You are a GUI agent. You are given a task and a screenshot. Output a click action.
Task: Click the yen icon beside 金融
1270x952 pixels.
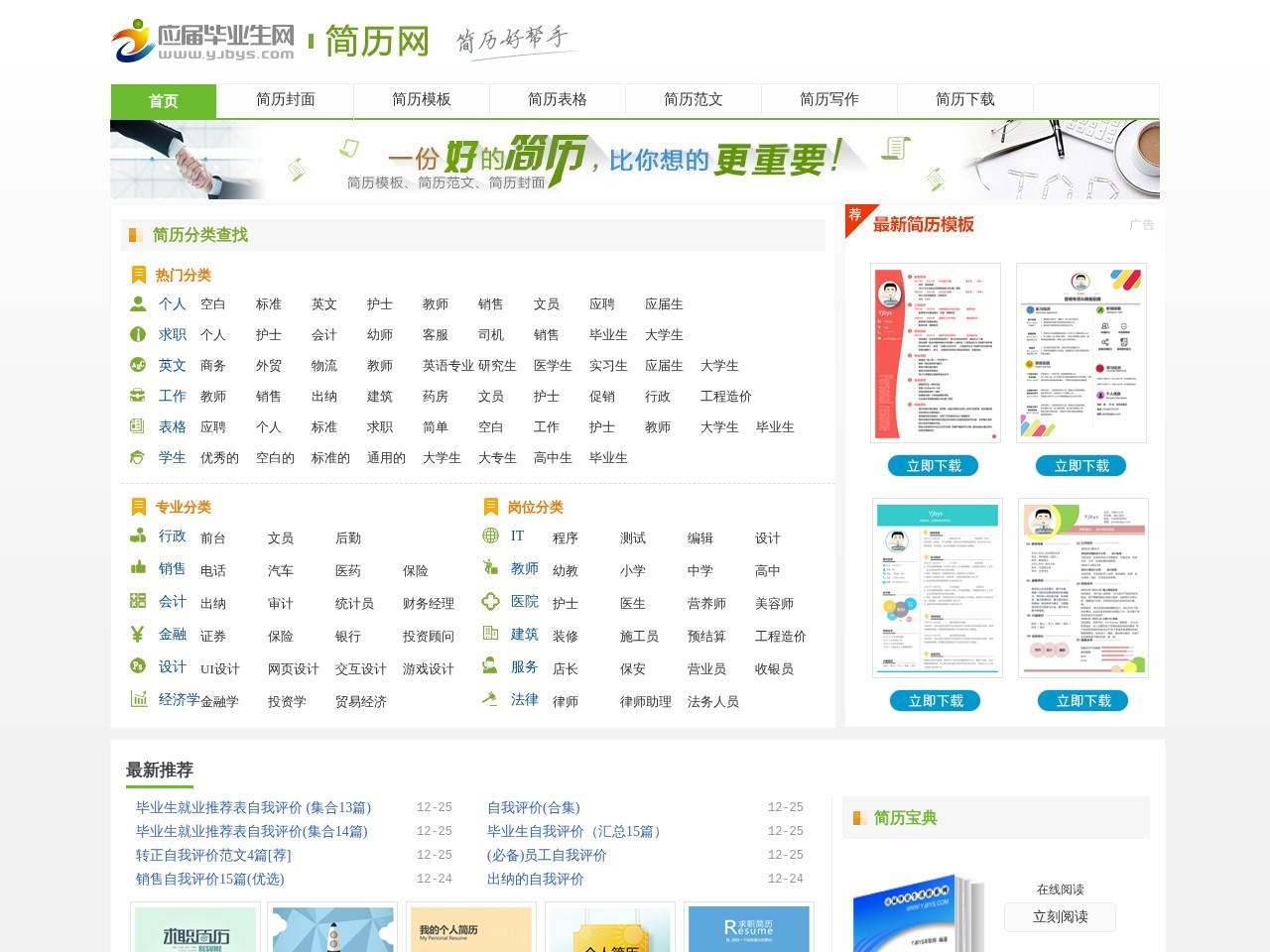tap(138, 634)
